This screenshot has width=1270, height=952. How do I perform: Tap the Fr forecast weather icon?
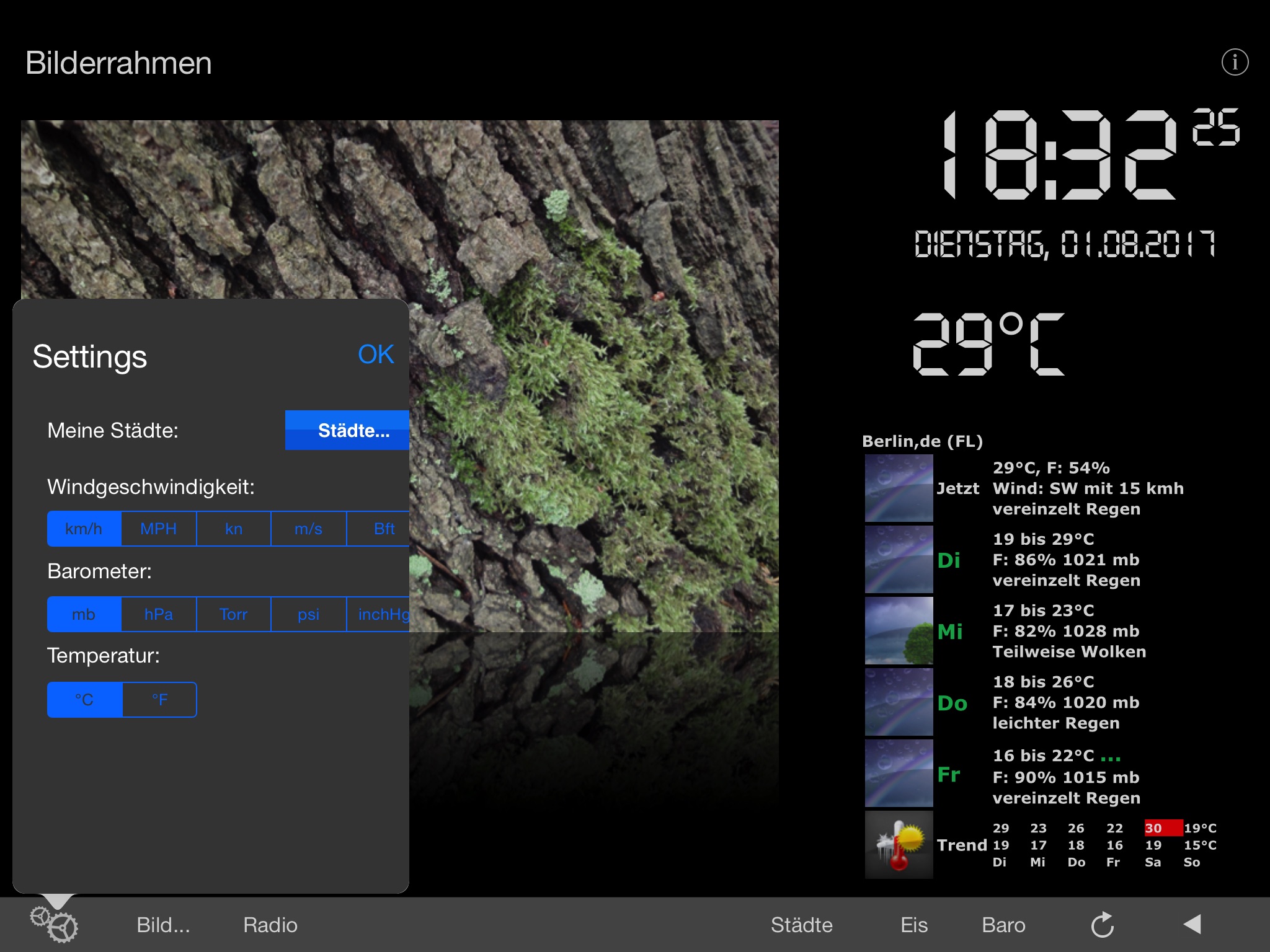coord(899,773)
